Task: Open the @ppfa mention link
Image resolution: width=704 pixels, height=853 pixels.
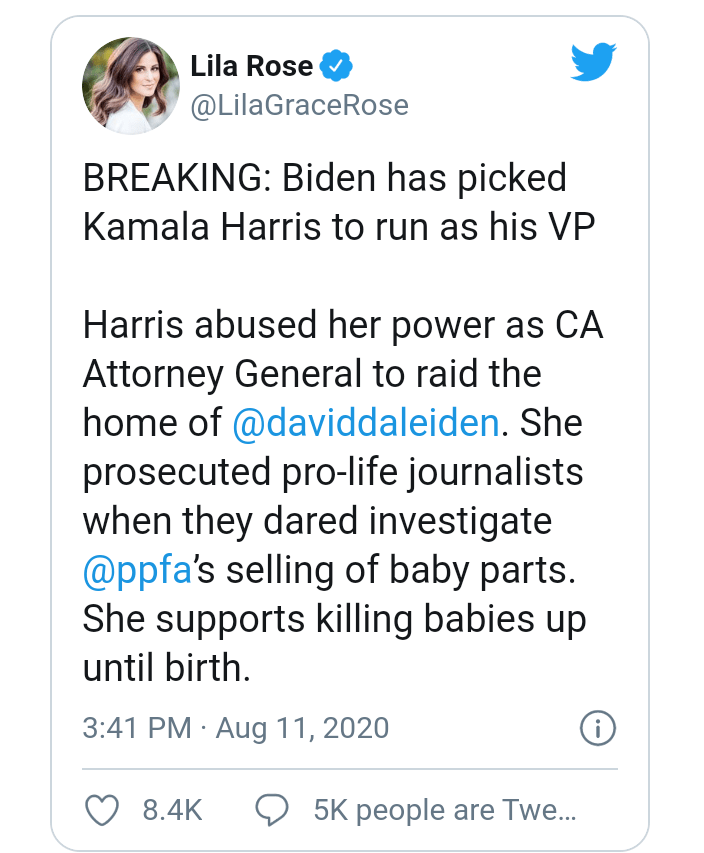Action: point(136,569)
